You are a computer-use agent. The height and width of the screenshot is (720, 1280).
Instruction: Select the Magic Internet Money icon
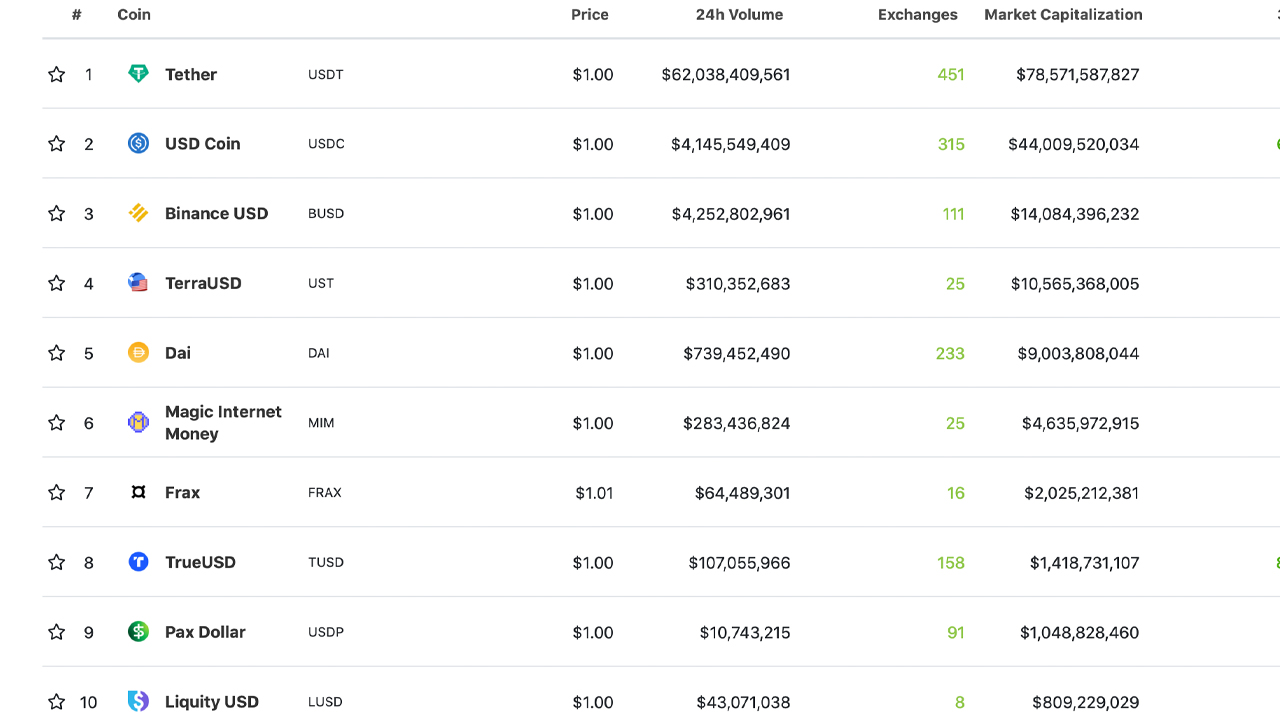point(138,422)
